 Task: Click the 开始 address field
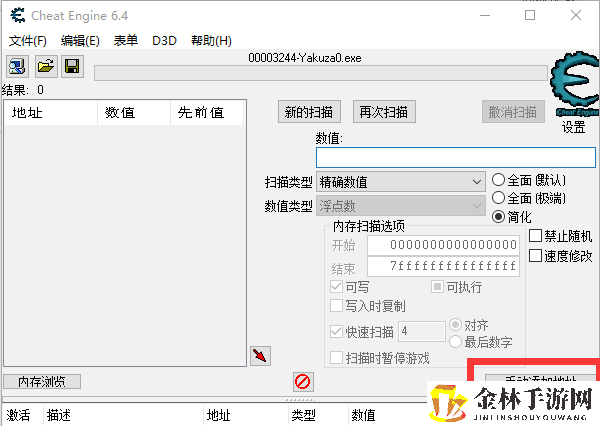[x=443, y=245]
